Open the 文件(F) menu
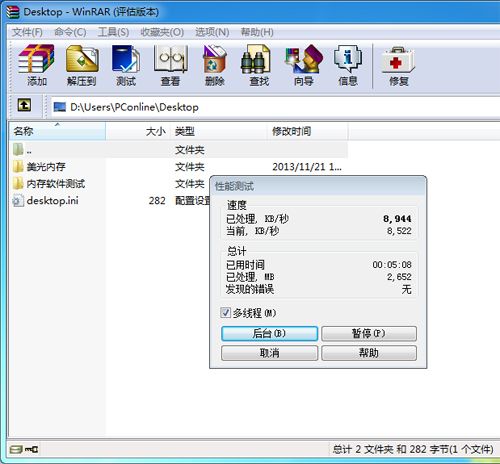This screenshot has height=464, width=500. (x=27, y=32)
